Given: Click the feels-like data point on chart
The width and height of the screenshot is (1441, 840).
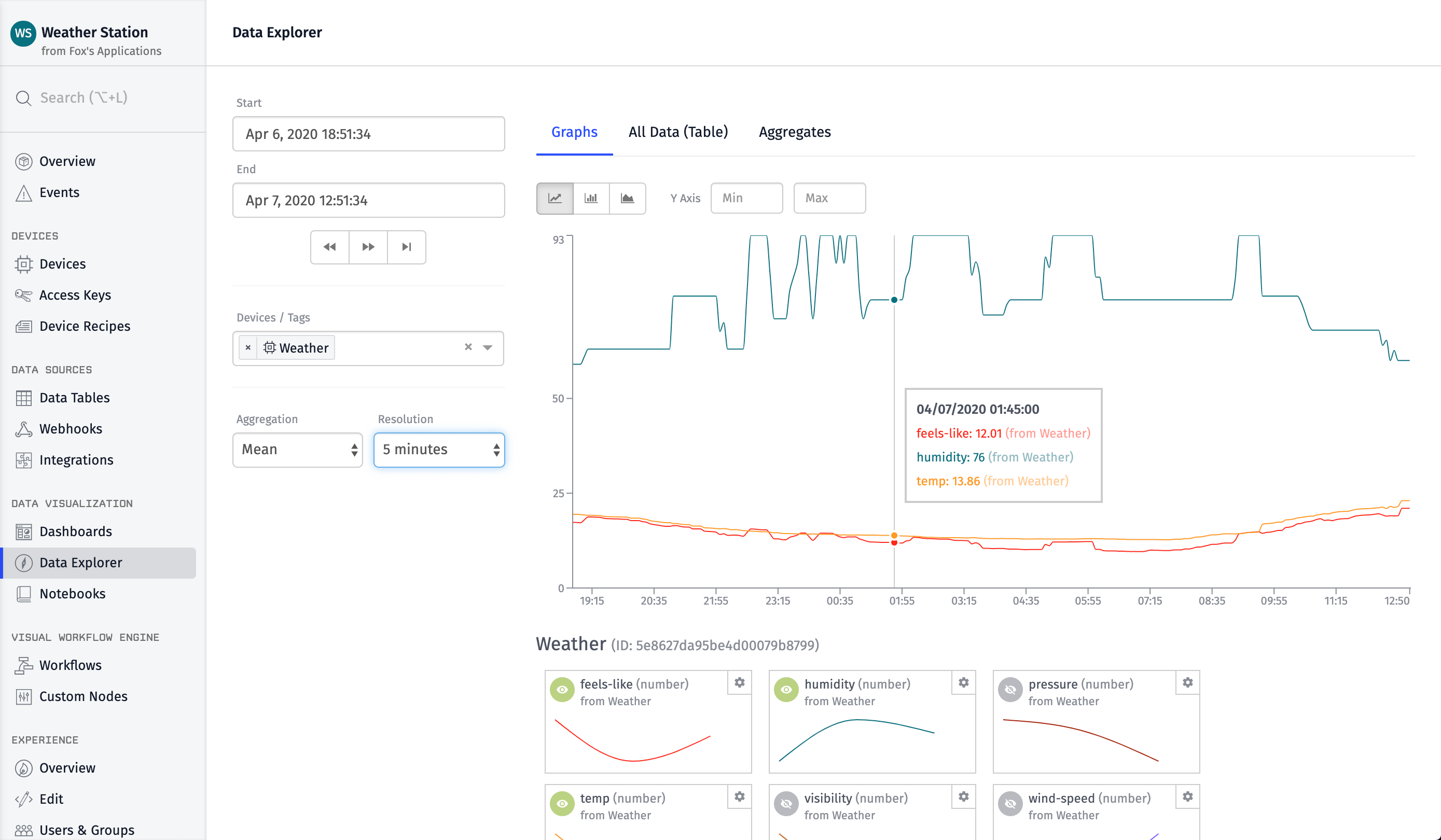Looking at the screenshot, I should point(894,543).
